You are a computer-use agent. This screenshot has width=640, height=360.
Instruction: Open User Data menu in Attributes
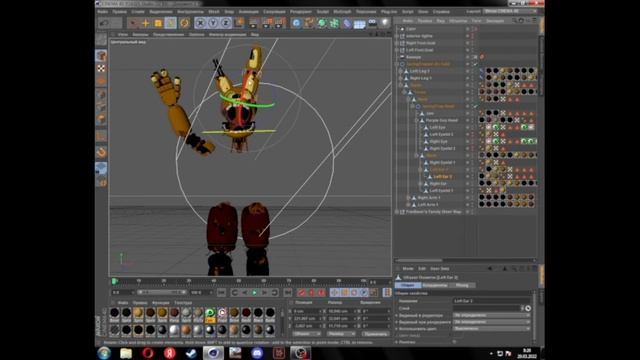pyautogui.click(x=440, y=269)
